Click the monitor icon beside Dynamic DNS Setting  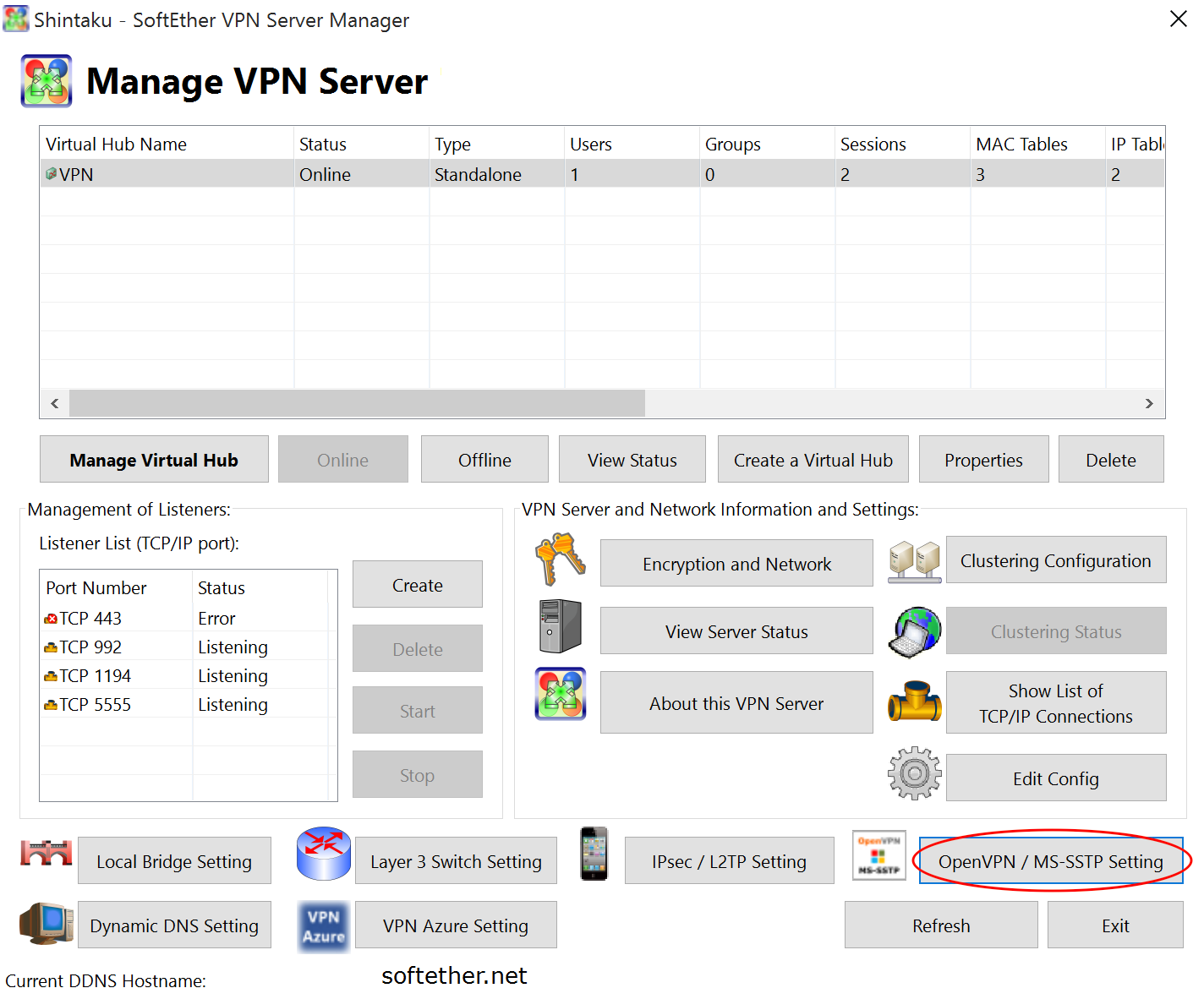47,923
